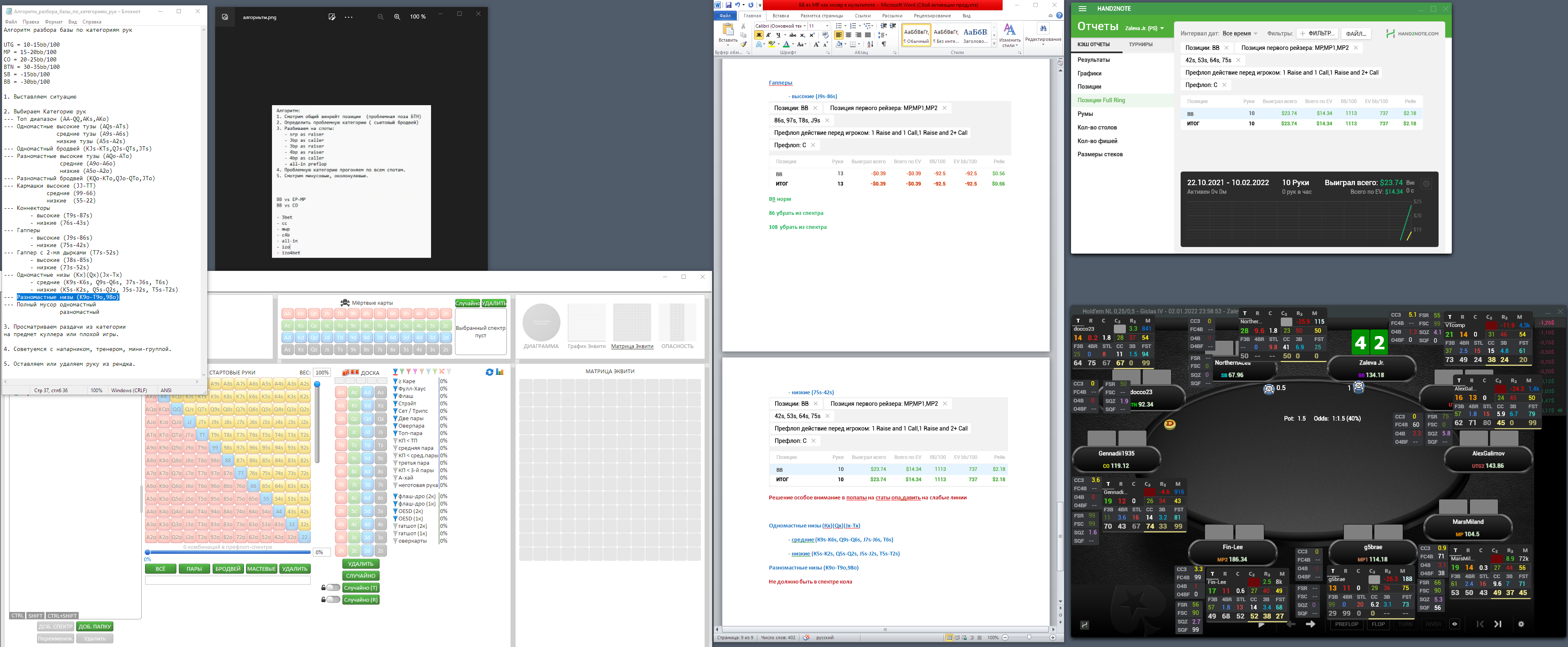Save the Word document via quick access

point(729,5)
